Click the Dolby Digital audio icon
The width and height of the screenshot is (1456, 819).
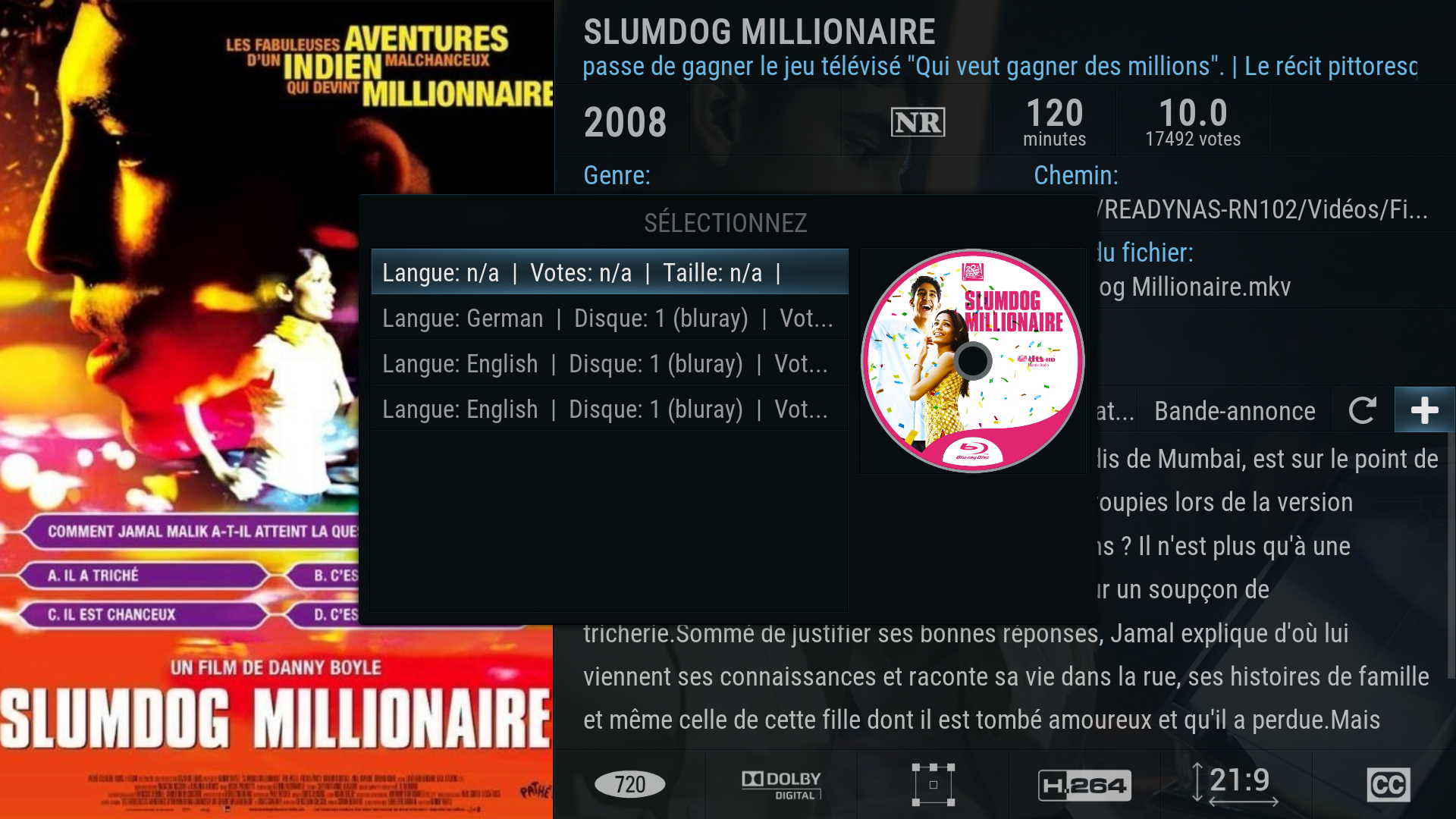781,785
